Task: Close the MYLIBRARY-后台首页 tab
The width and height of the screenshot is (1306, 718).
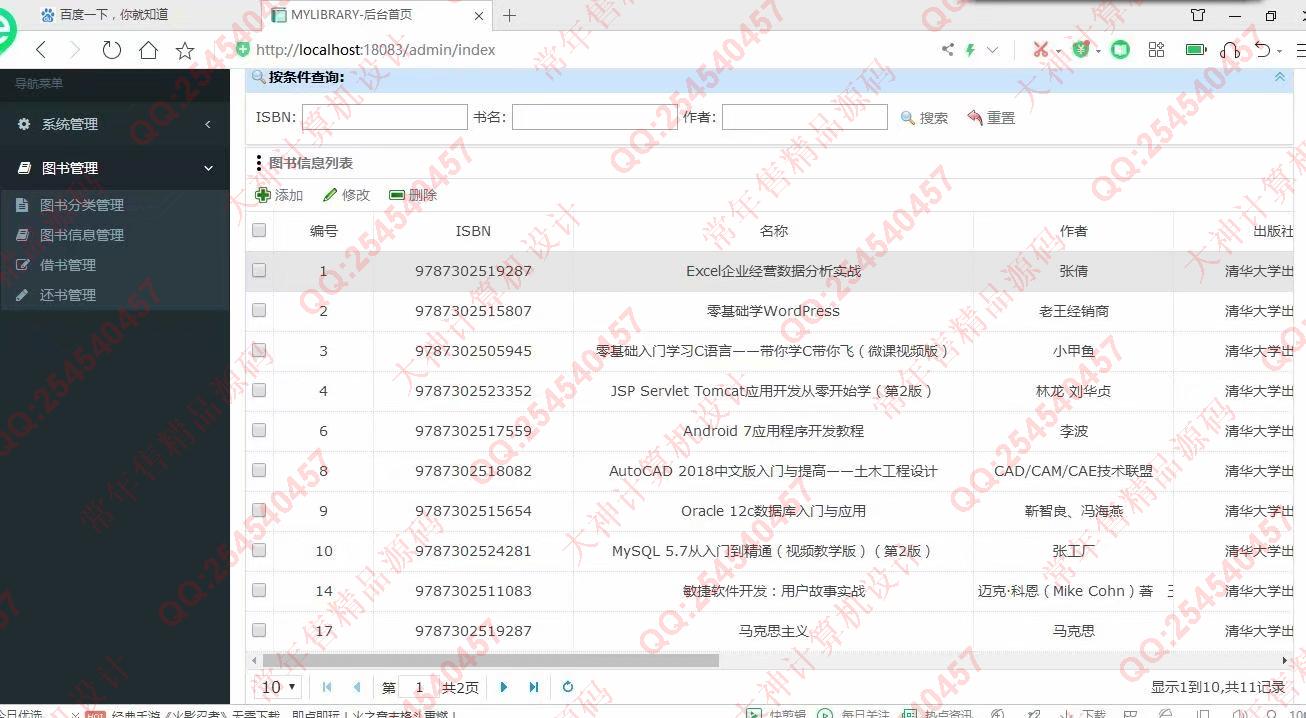Action: click(x=480, y=15)
